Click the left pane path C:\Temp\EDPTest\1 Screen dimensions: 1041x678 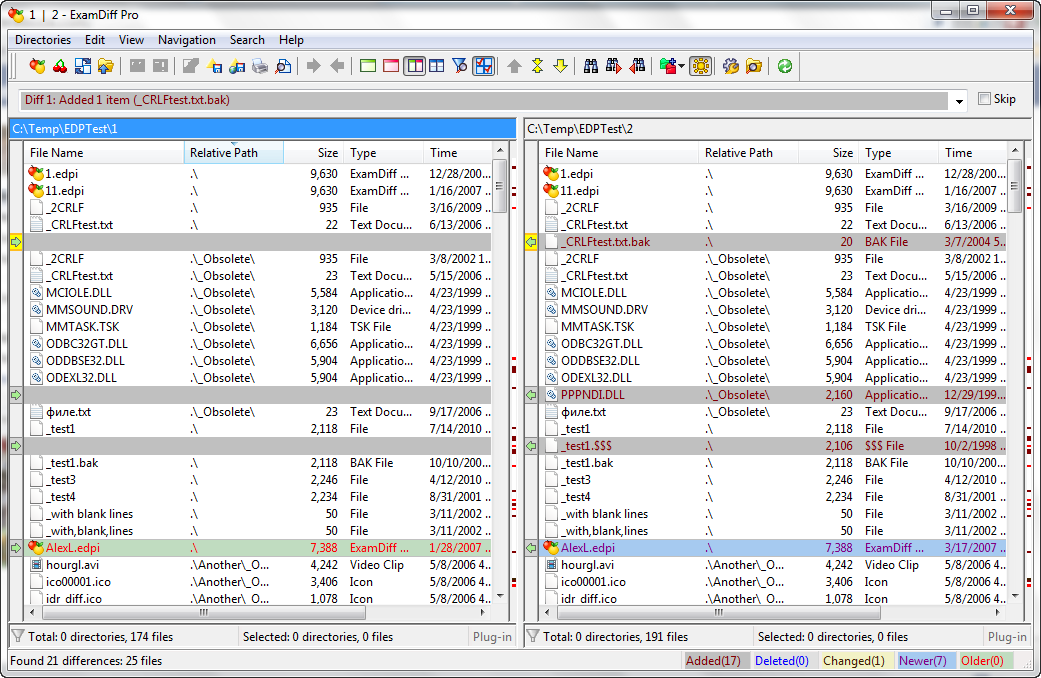(263, 129)
